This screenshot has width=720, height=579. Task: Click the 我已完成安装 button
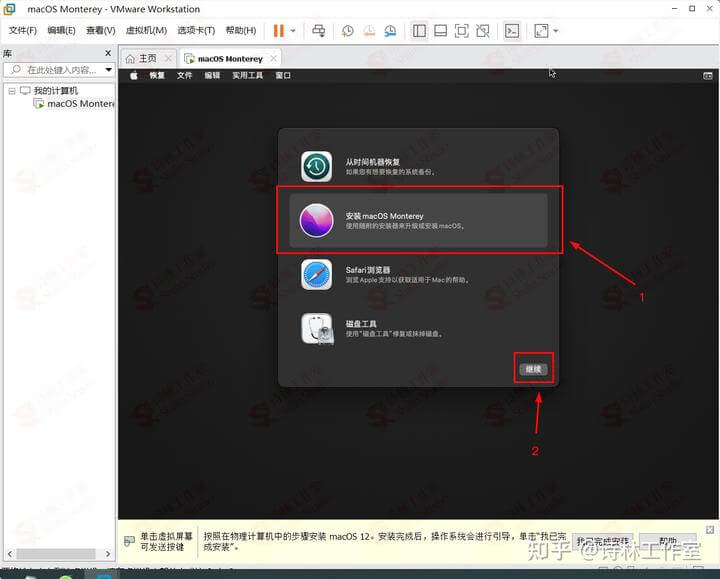(602, 541)
